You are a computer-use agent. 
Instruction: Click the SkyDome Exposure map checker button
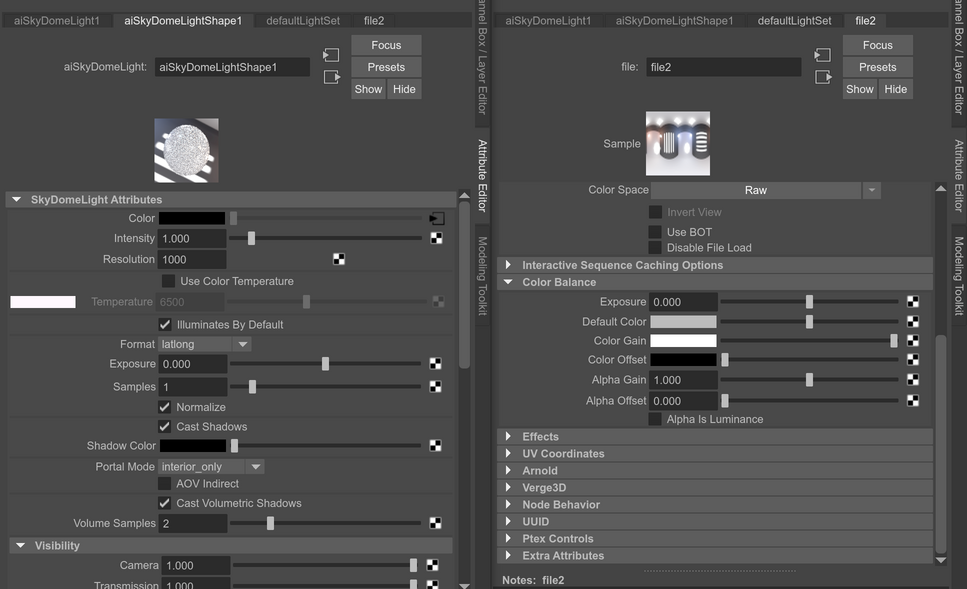point(435,364)
